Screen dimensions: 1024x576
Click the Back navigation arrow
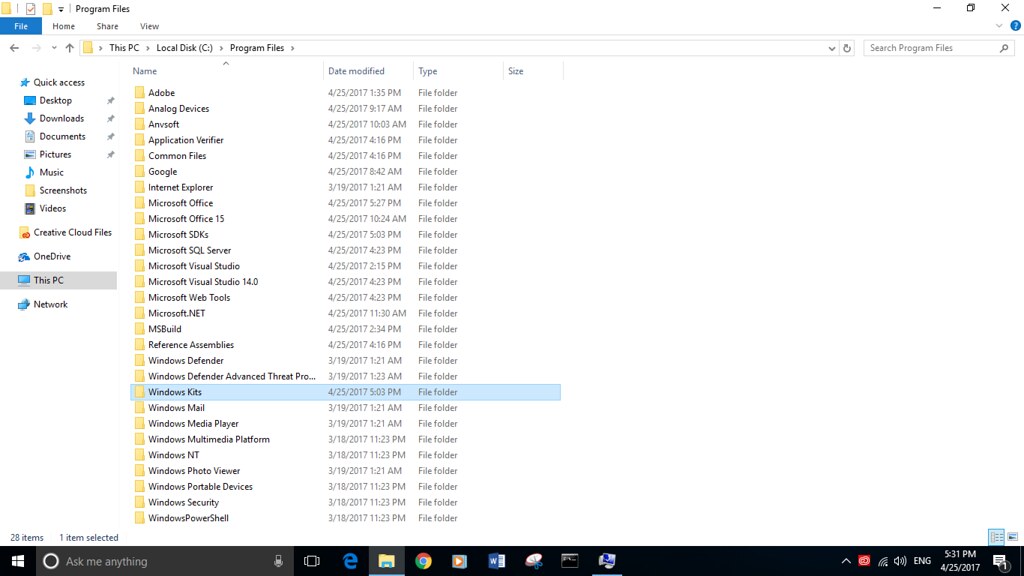[14, 48]
